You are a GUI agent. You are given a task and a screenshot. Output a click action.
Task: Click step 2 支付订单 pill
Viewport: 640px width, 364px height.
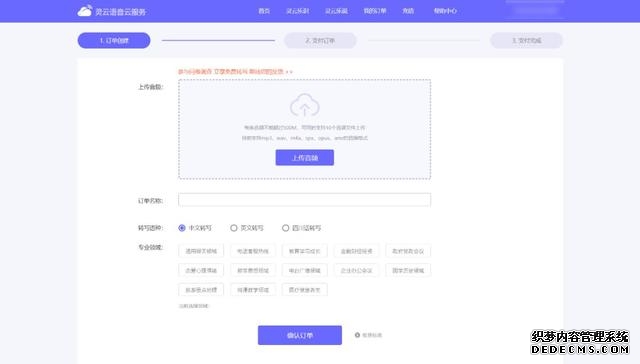(320, 40)
